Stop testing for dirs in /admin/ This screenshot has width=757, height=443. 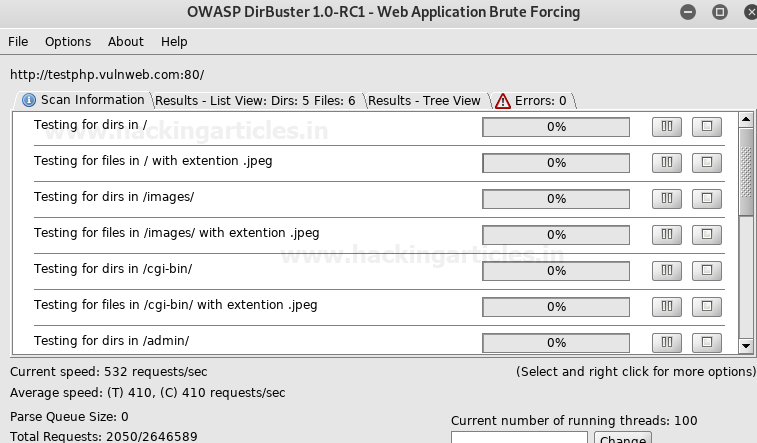(707, 342)
